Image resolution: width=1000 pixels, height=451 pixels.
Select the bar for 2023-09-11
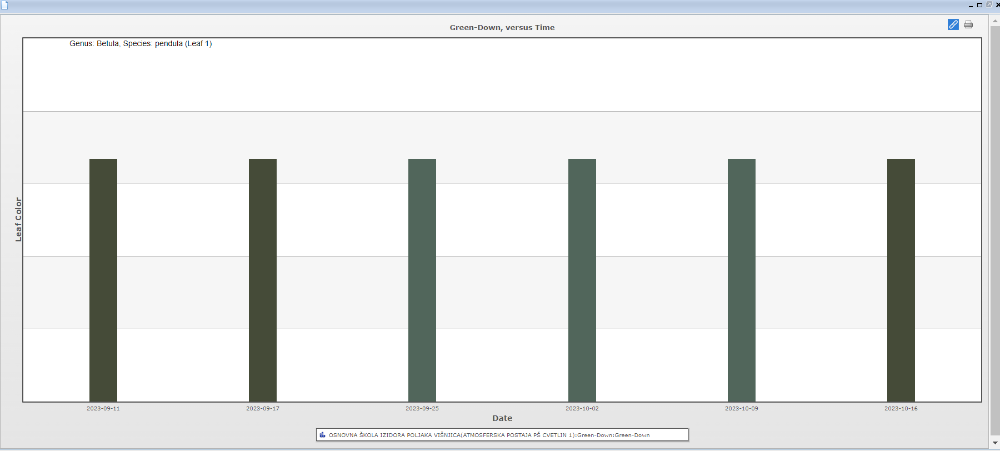(x=103, y=280)
